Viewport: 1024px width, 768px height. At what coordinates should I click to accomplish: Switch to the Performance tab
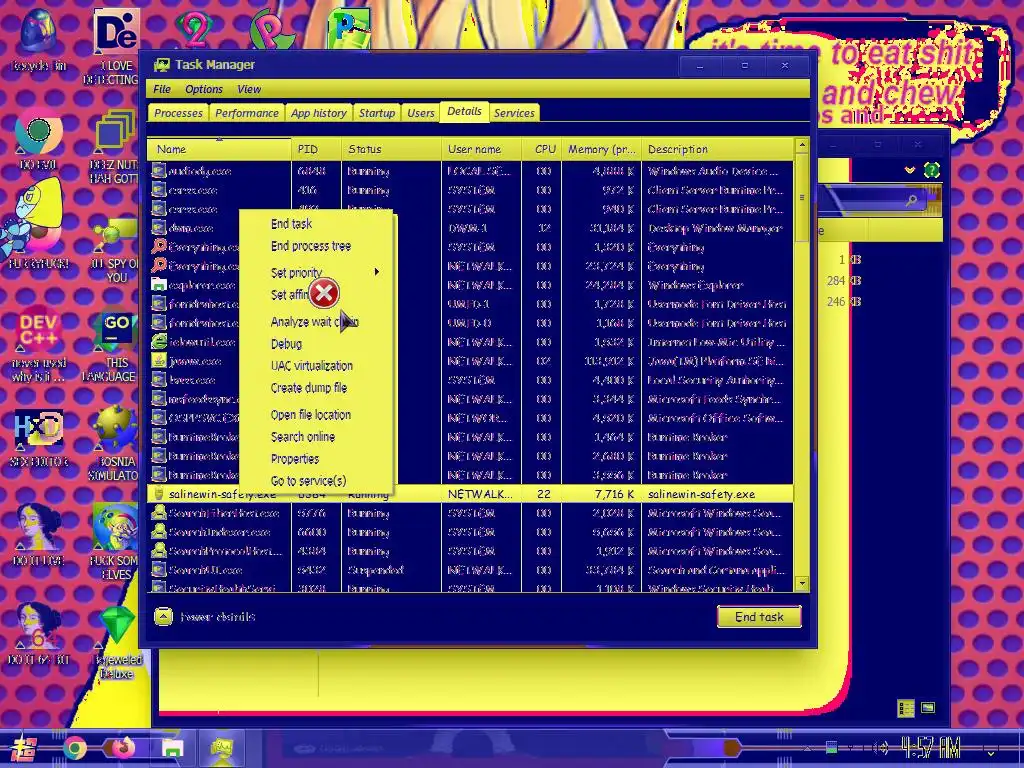pos(247,113)
